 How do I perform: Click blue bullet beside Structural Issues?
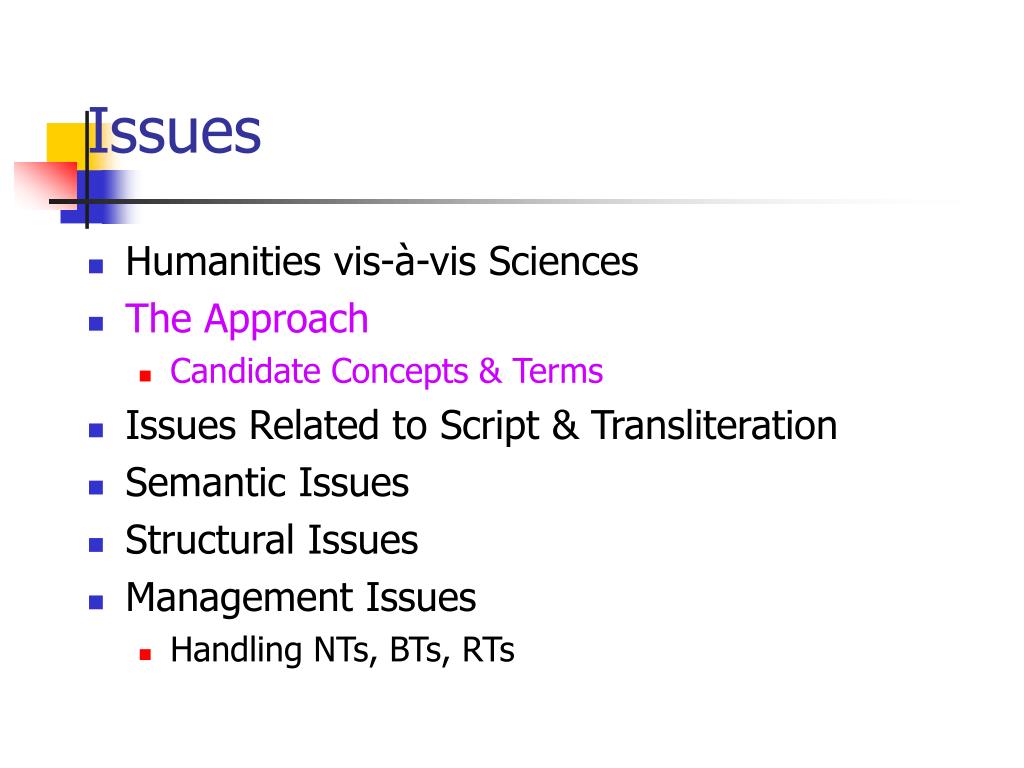pyautogui.click(x=96, y=545)
